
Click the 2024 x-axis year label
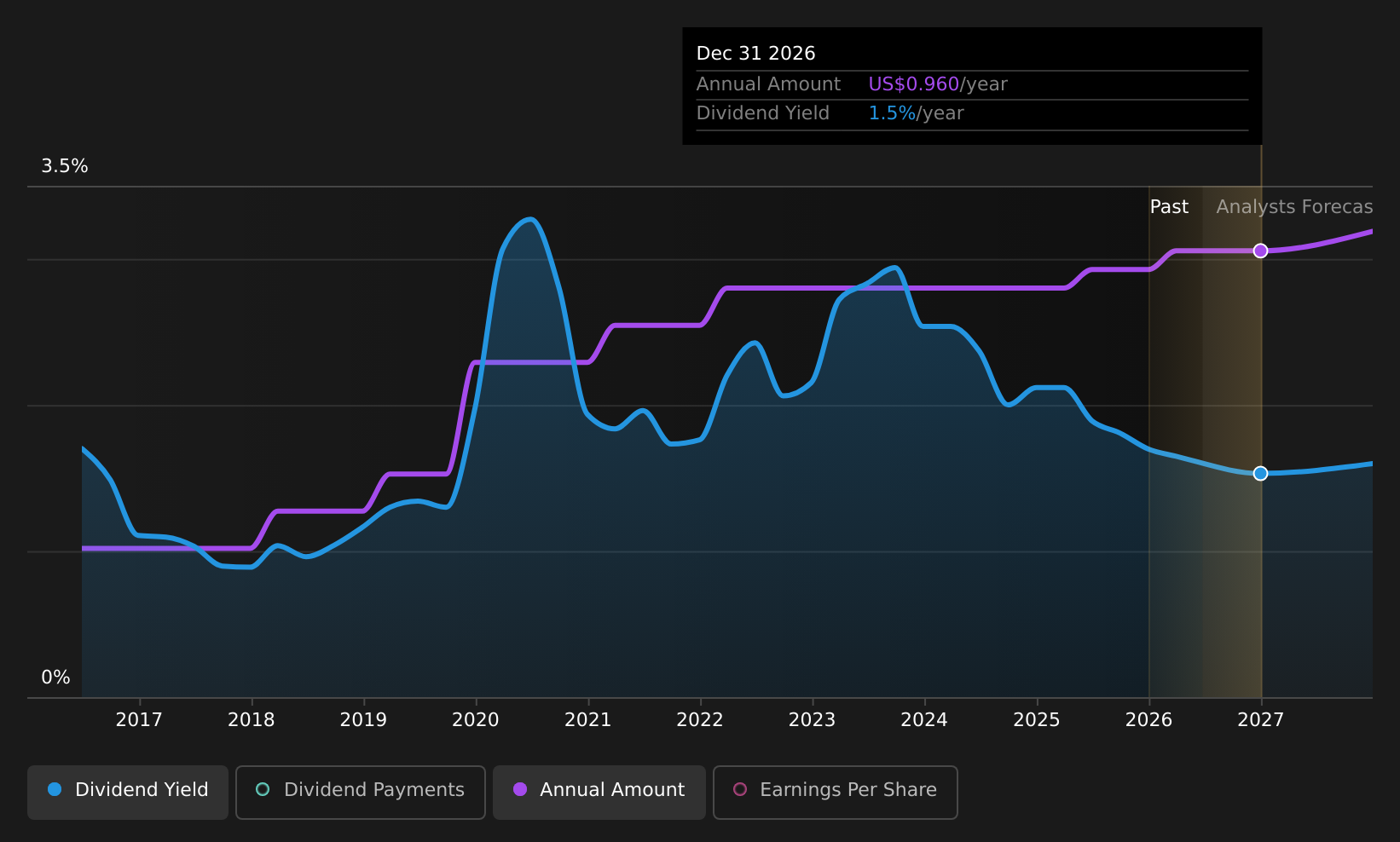pos(924,720)
